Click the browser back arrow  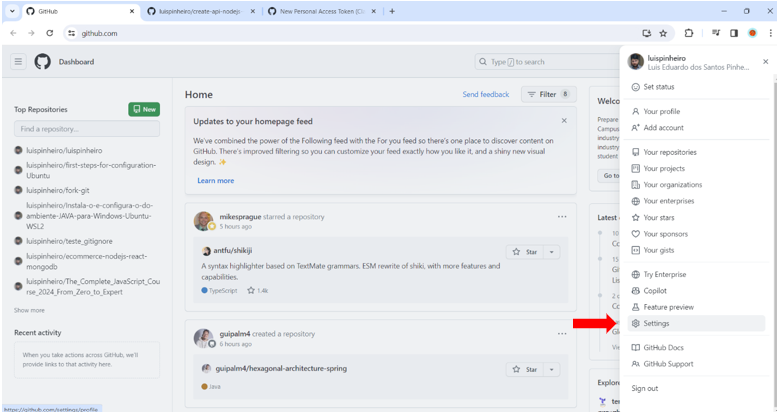pyautogui.click(x=13, y=33)
